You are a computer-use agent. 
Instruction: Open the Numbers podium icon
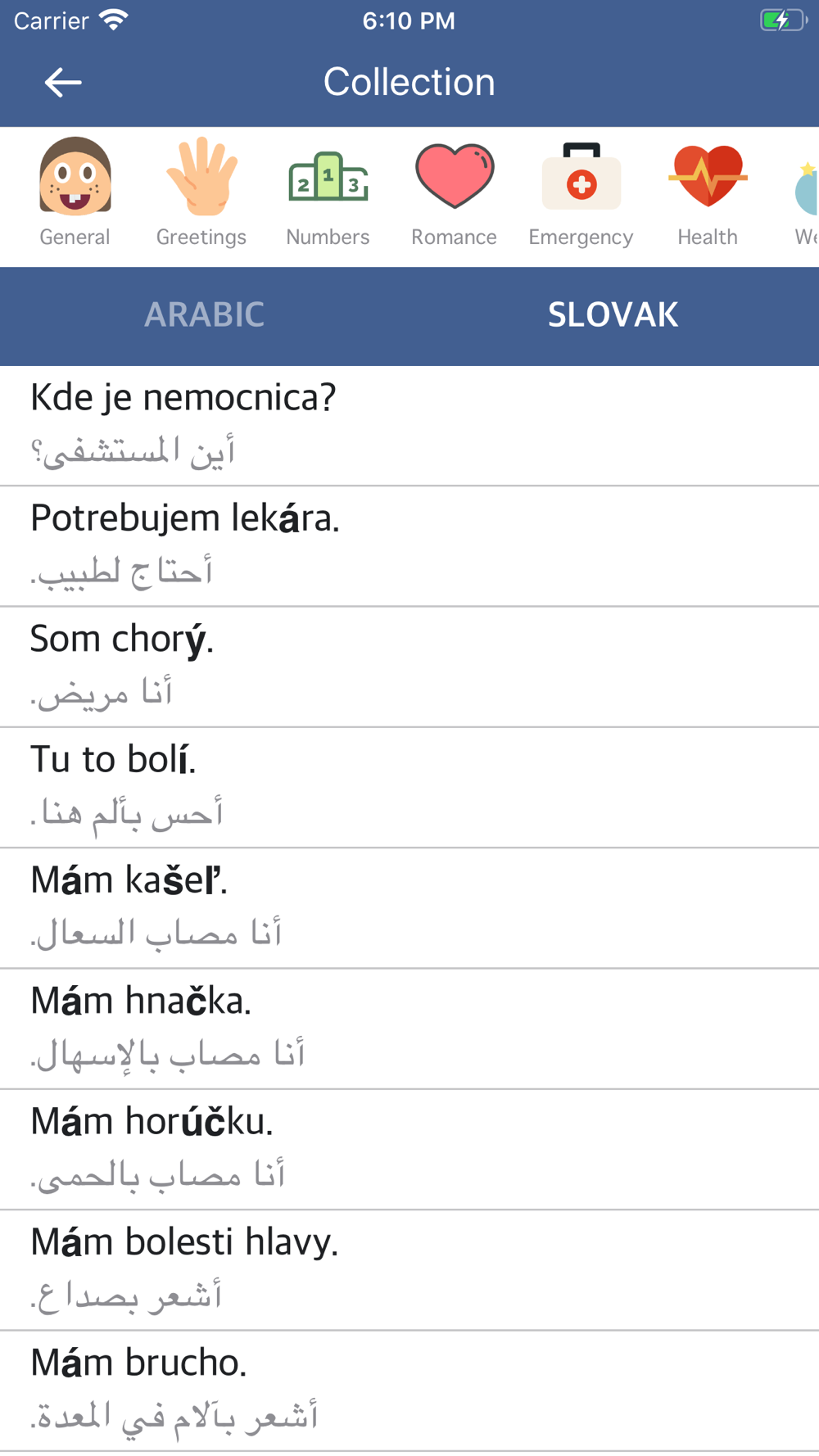328,177
